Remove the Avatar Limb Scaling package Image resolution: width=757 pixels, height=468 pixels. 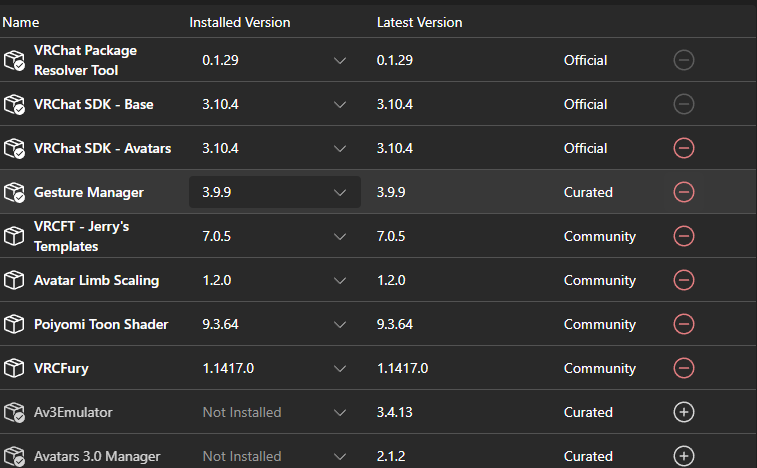(684, 280)
